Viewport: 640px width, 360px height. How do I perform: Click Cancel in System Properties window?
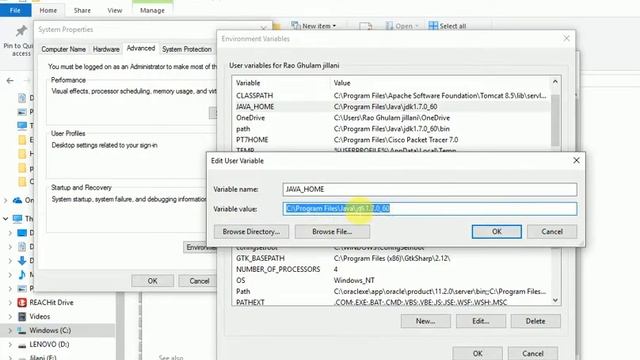[x=199, y=281]
